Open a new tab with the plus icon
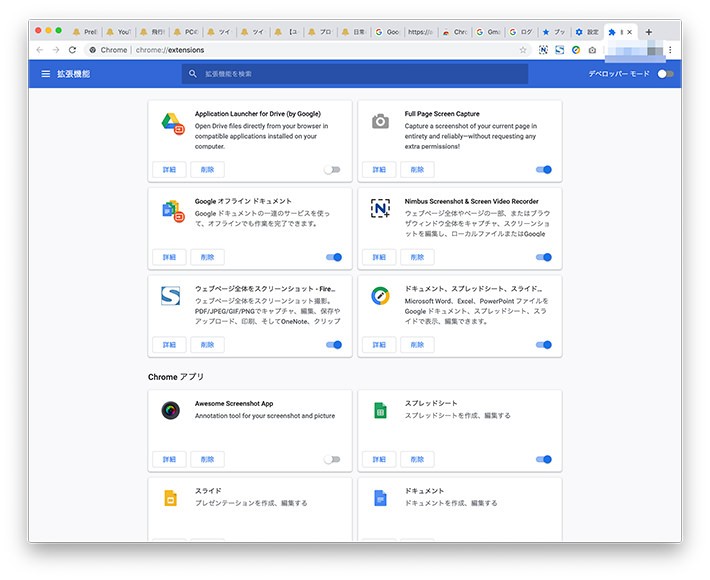This screenshot has height=580, width=710. pos(648,32)
